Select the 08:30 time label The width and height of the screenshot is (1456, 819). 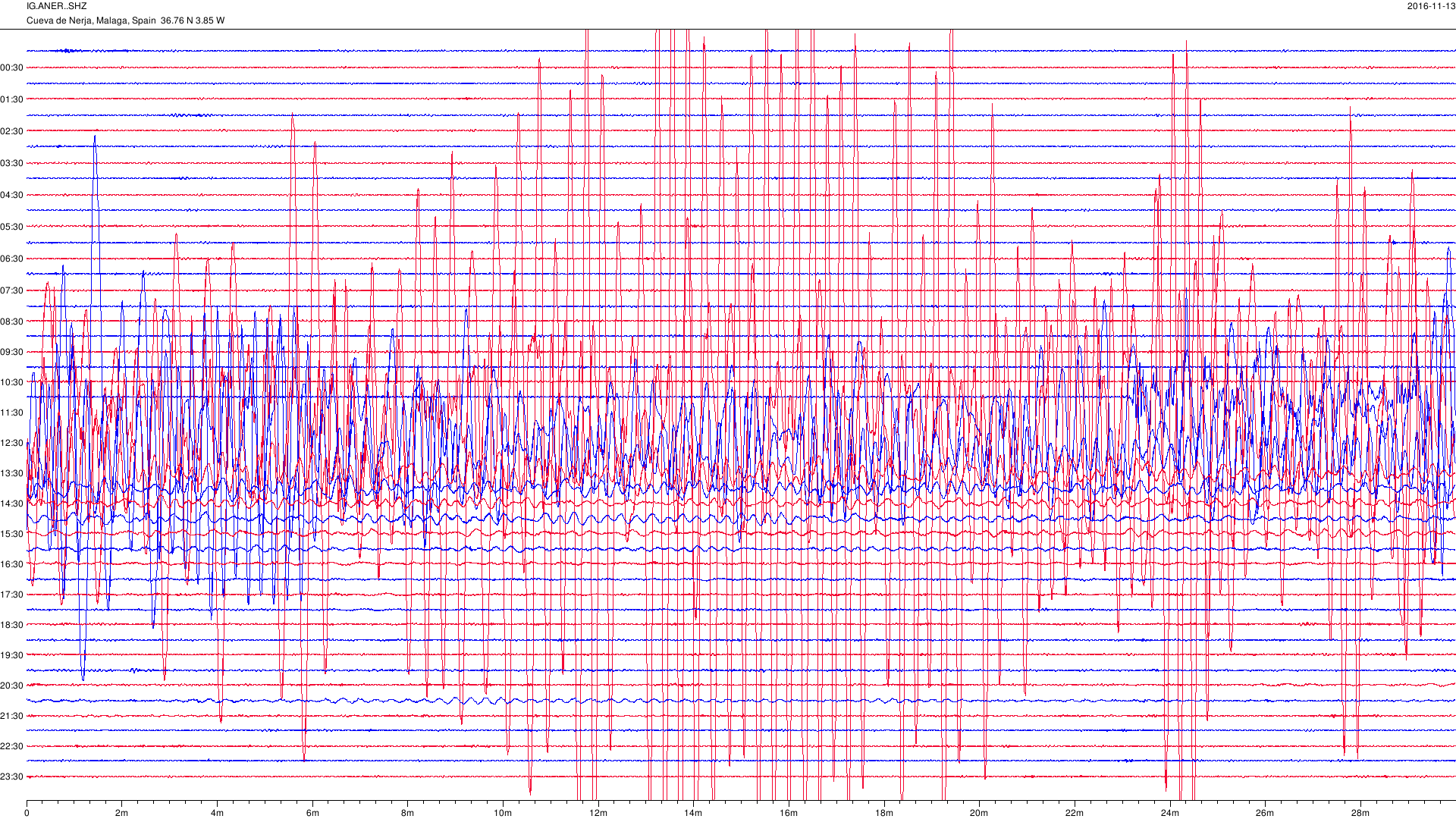tap(12, 322)
